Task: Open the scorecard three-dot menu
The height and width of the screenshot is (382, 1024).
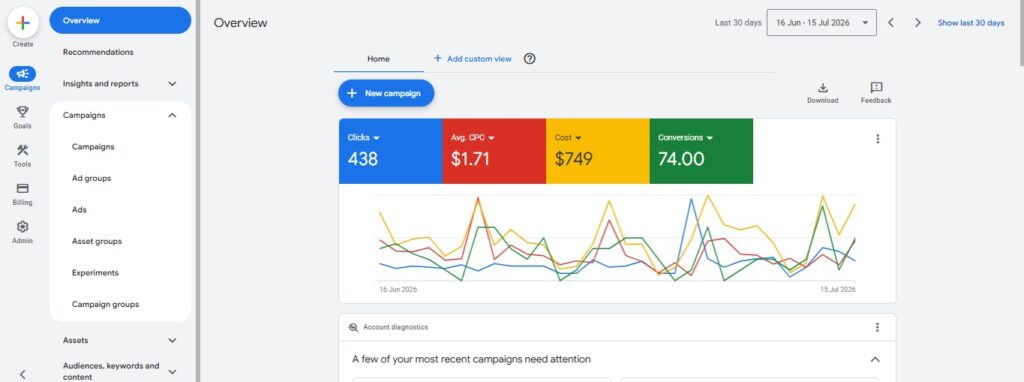Action: tap(878, 138)
